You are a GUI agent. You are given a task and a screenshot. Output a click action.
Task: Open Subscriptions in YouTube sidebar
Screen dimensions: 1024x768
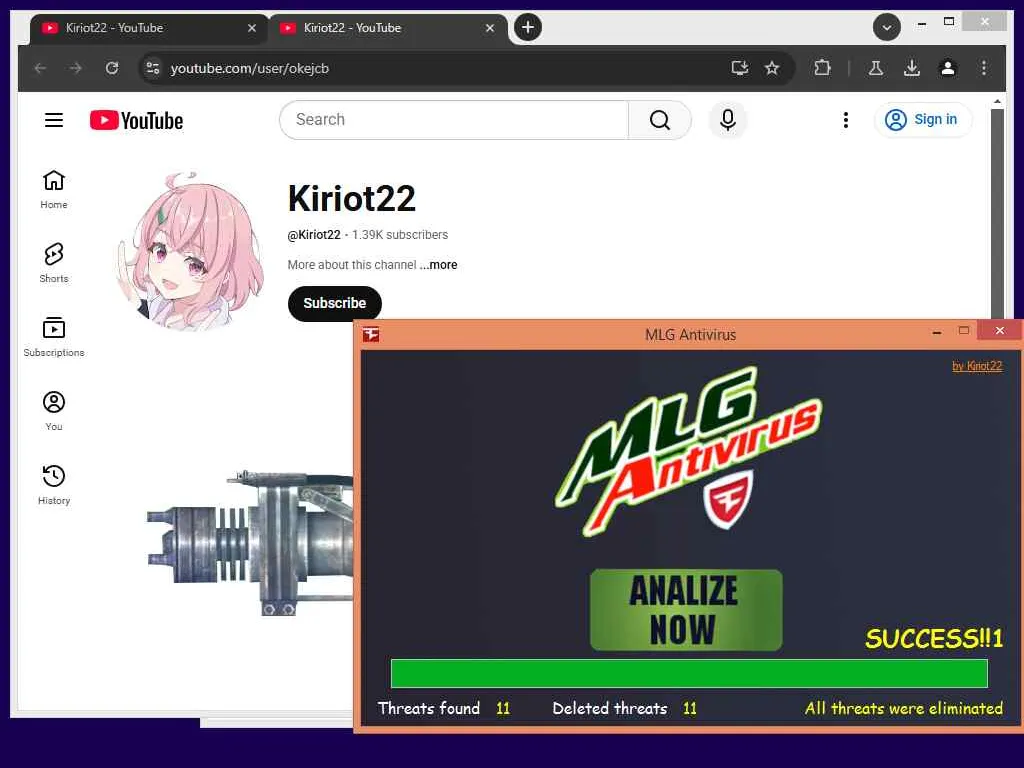click(54, 337)
